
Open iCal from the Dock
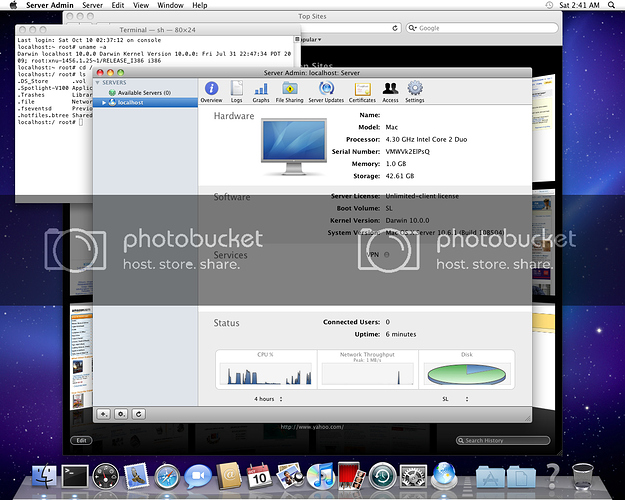(259, 476)
